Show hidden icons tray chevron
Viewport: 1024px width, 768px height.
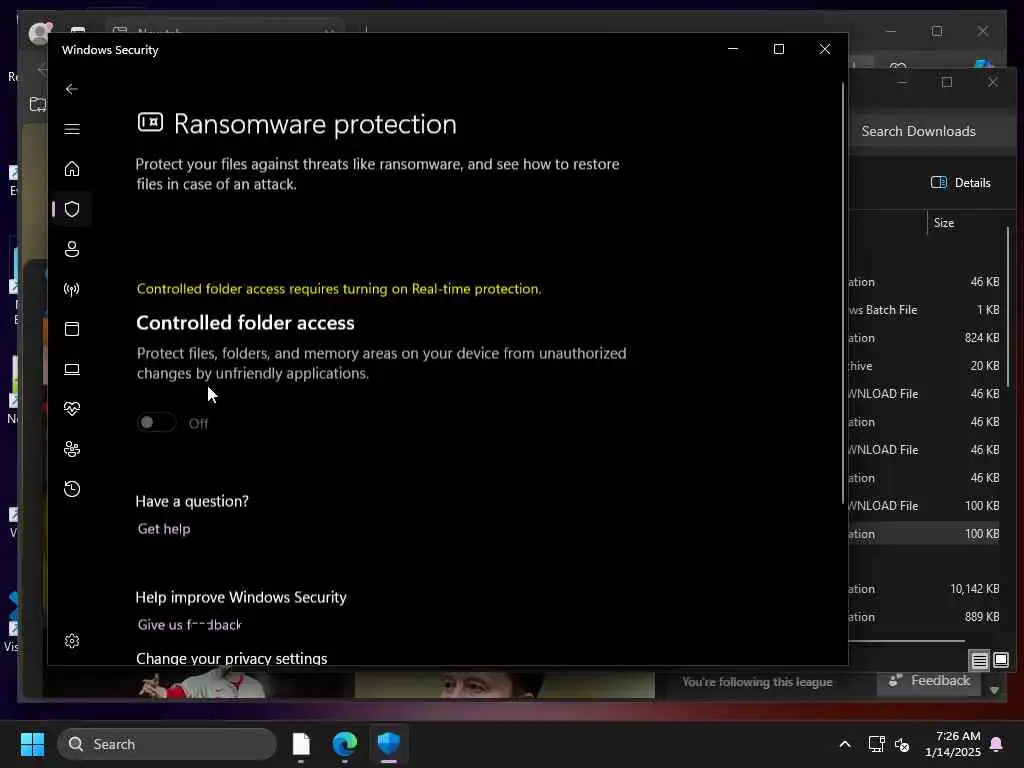[x=844, y=744]
